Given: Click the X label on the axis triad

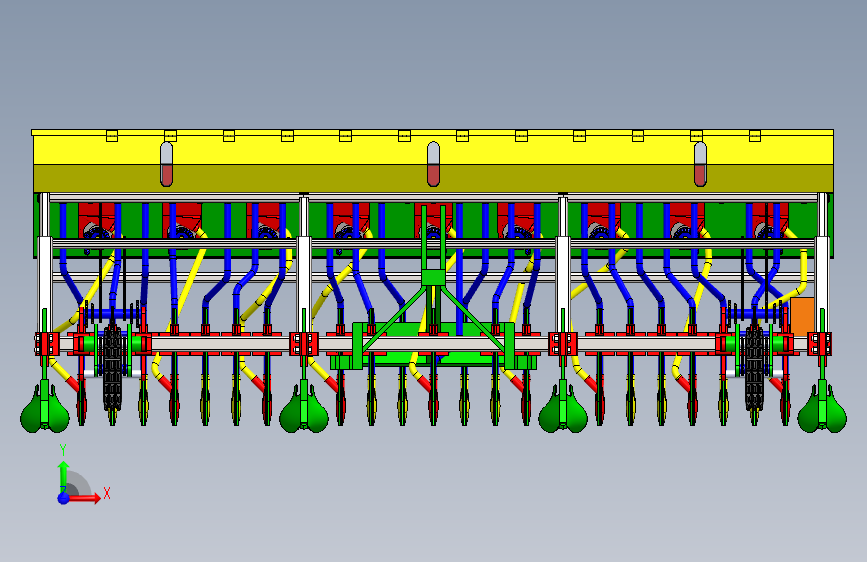Looking at the screenshot, I should [x=107, y=493].
